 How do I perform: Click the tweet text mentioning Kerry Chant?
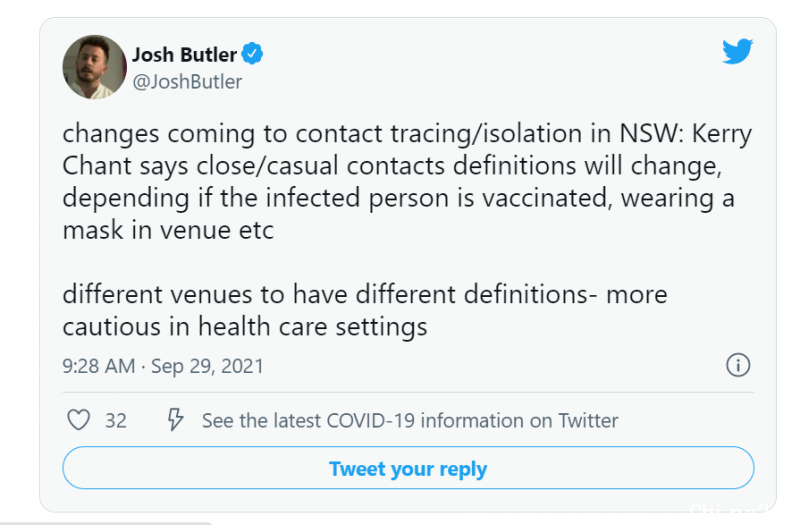tap(407, 182)
